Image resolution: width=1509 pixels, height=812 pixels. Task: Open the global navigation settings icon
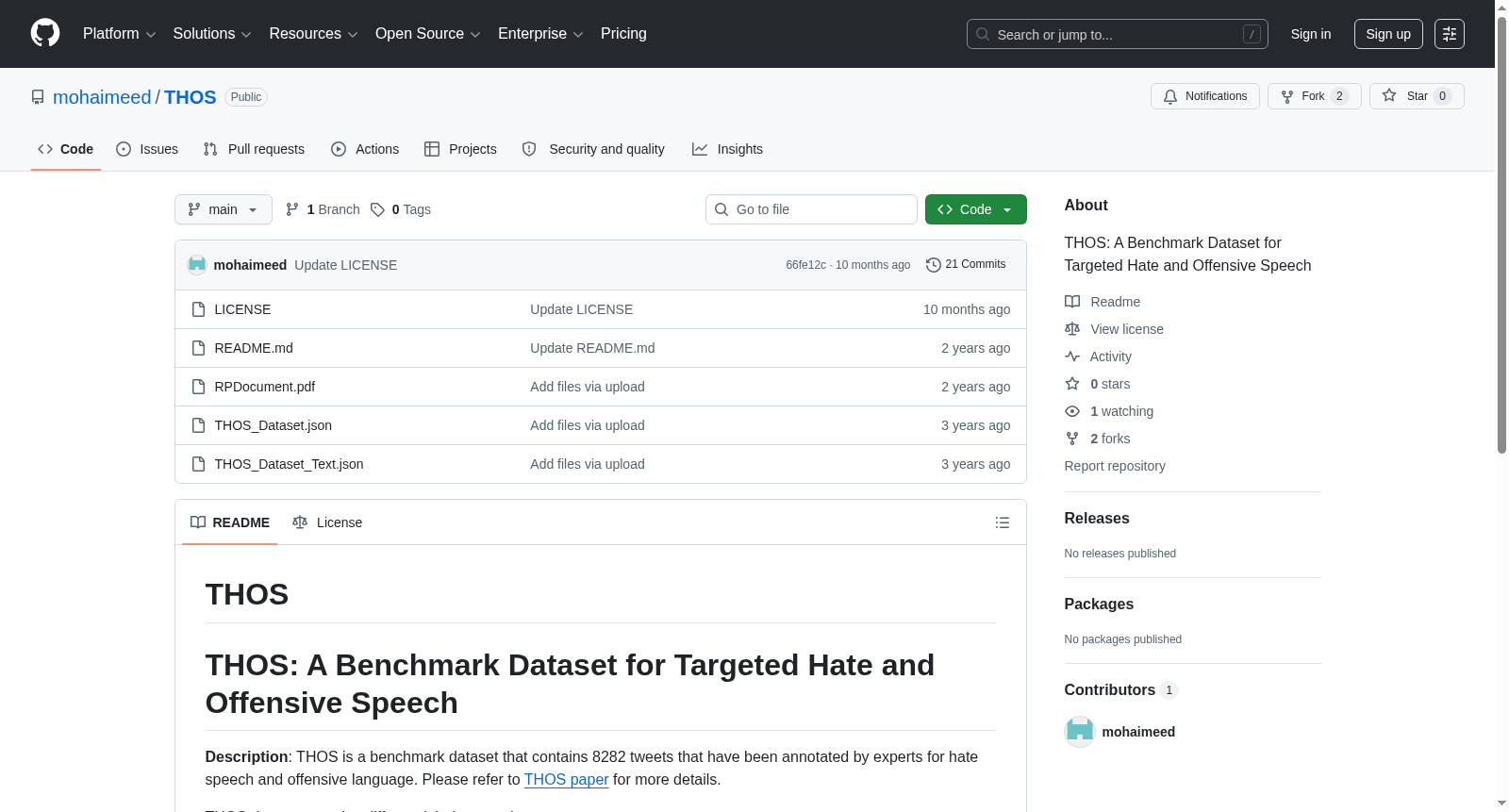pyautogui.click(x=1450, y=34)
